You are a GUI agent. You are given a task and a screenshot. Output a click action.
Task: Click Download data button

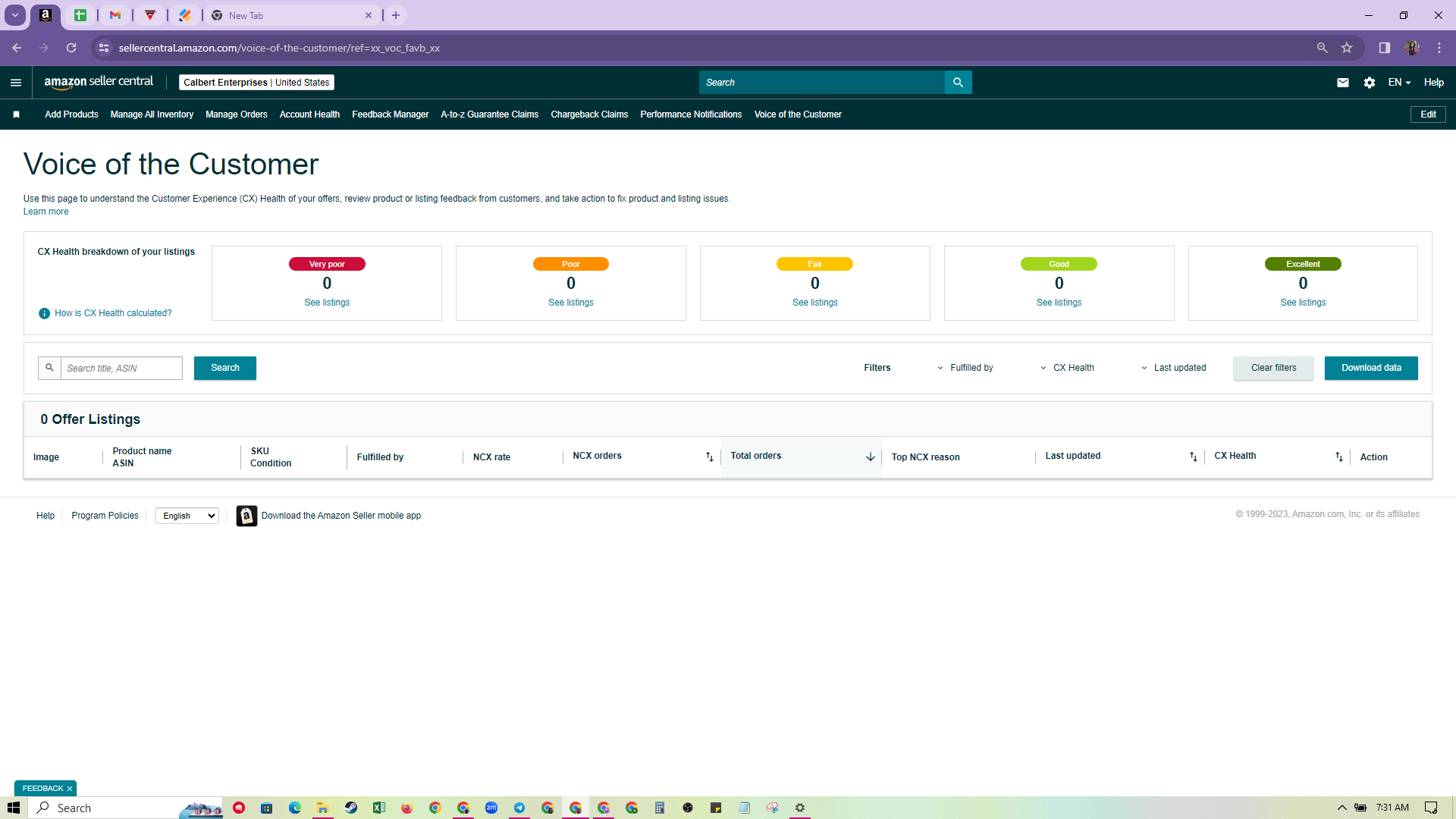coord(1371,368)
